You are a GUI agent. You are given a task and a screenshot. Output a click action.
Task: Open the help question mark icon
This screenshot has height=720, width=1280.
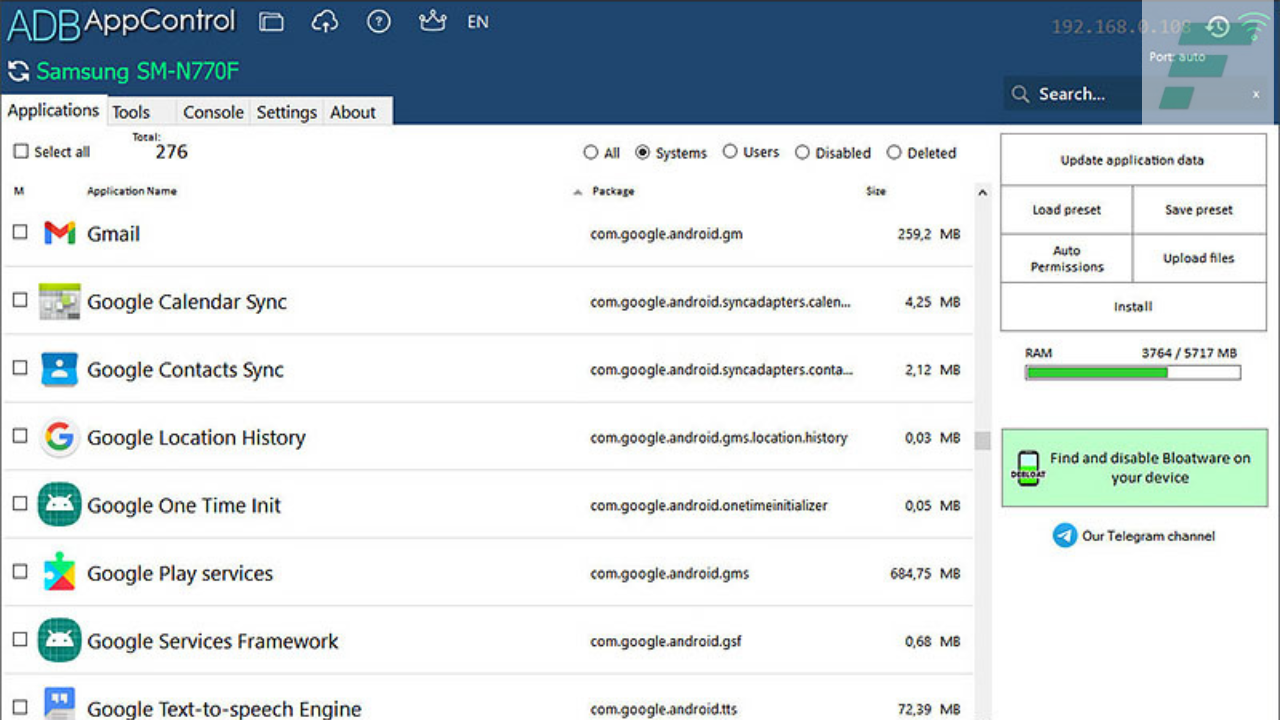point(379,21)
